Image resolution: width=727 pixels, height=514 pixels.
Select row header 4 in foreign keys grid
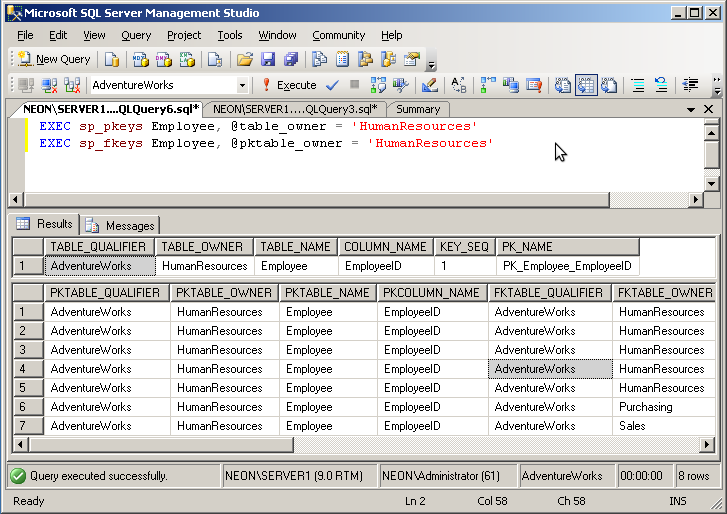point(28,369)
